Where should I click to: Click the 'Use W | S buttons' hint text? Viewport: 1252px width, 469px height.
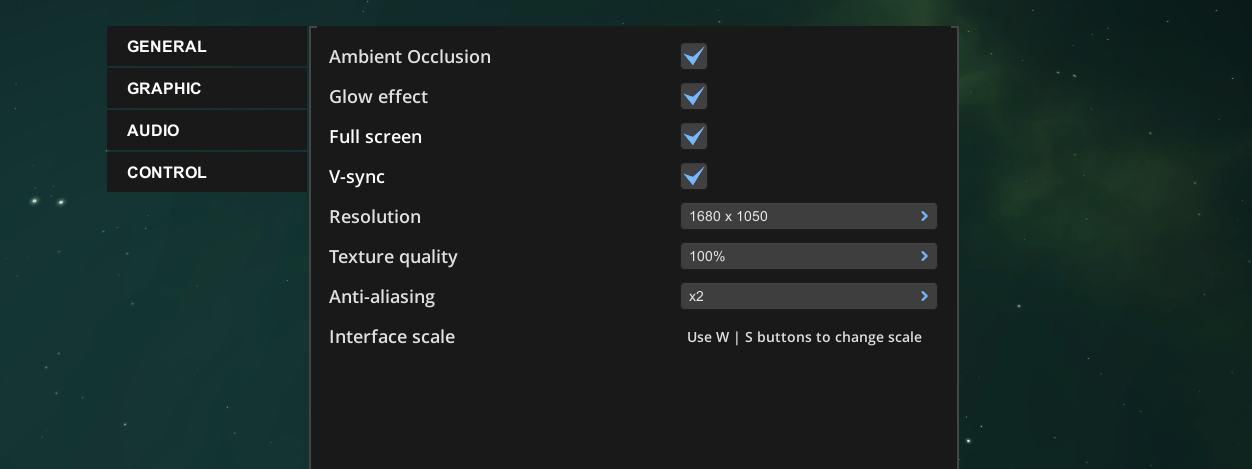(804, 337)
